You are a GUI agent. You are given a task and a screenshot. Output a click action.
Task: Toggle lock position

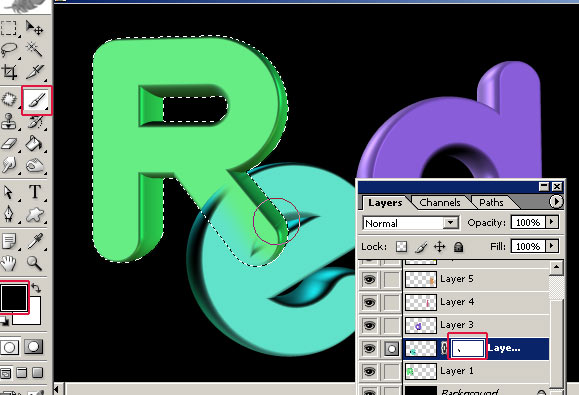439,247
